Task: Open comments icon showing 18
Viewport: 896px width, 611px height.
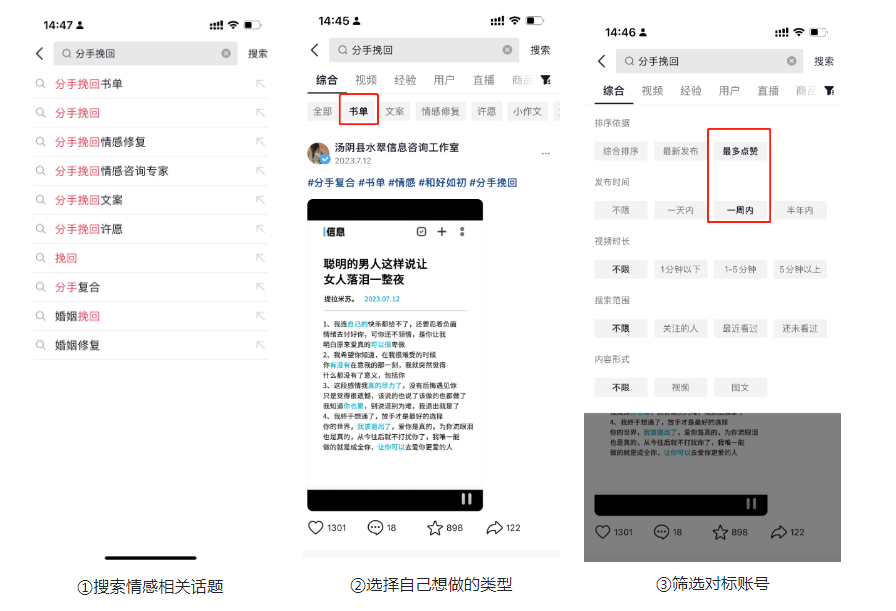Action: (x=375, y=528)
